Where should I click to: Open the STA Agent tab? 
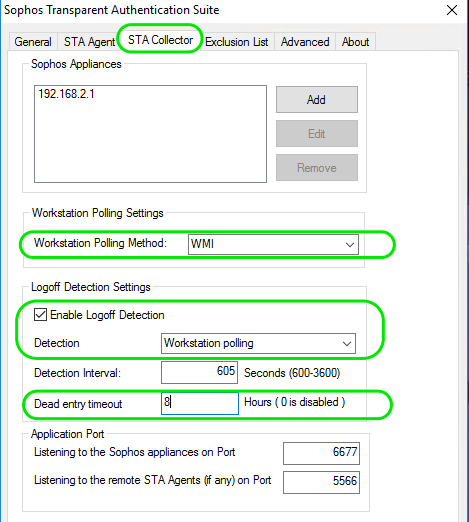89,42
